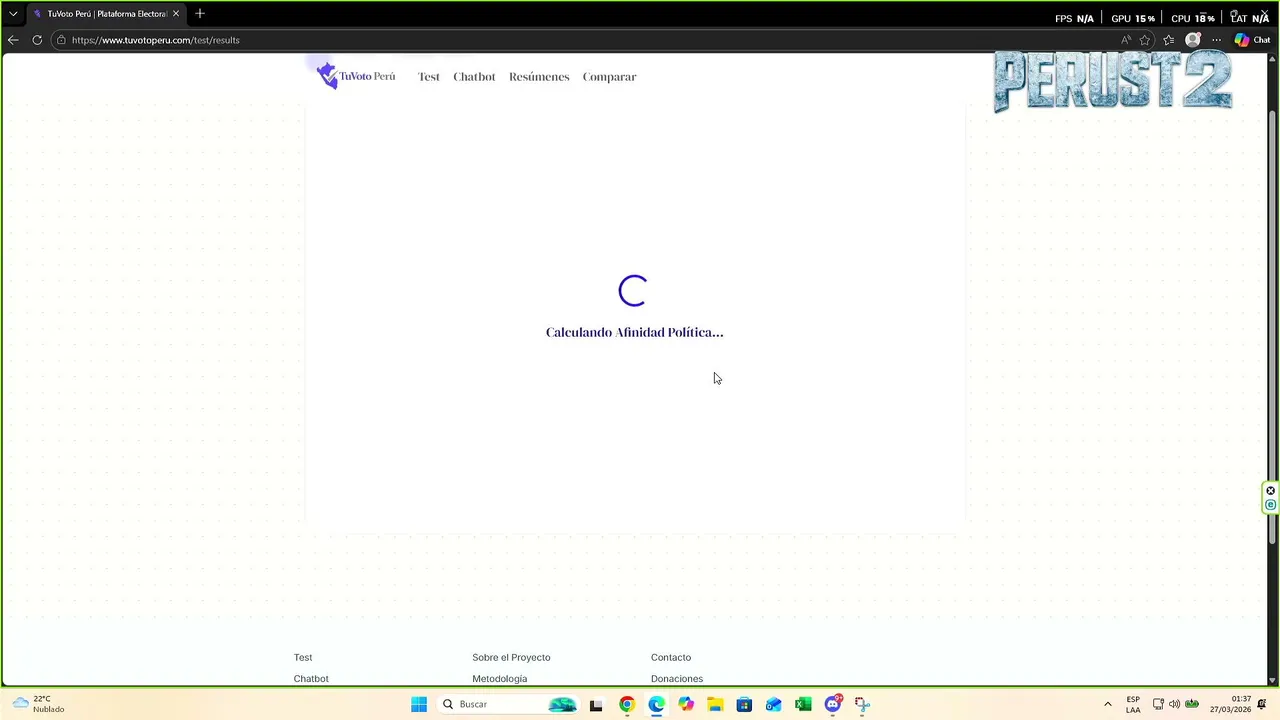Open a new tab with the plus button
The height and width of the screenshot is (720, 1280).
click(200, 14)
